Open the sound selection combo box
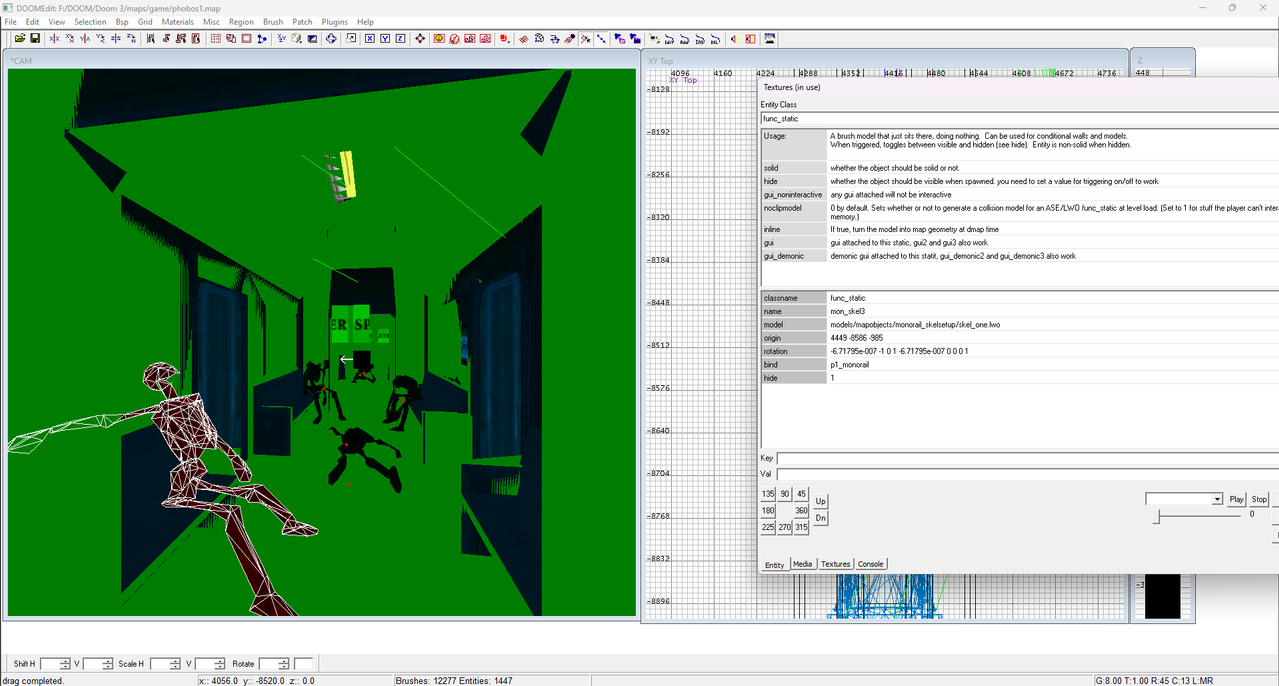 pyautogui.click(x=1184, y=499)
